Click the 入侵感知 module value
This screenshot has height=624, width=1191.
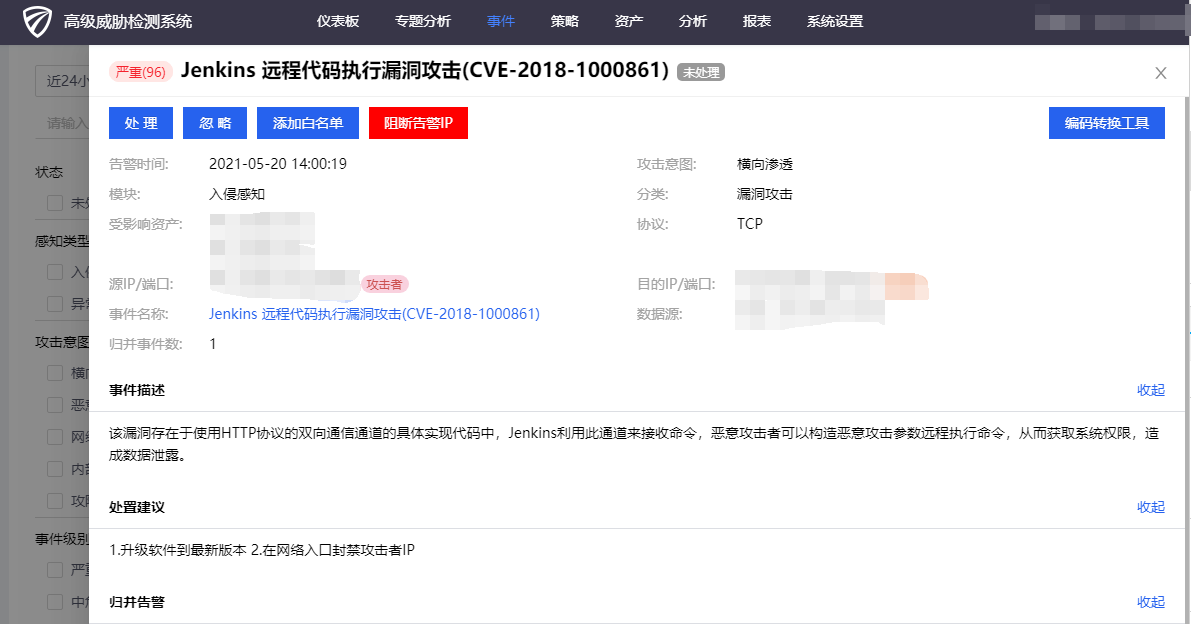pyautogui.click(x=237, y=194)
